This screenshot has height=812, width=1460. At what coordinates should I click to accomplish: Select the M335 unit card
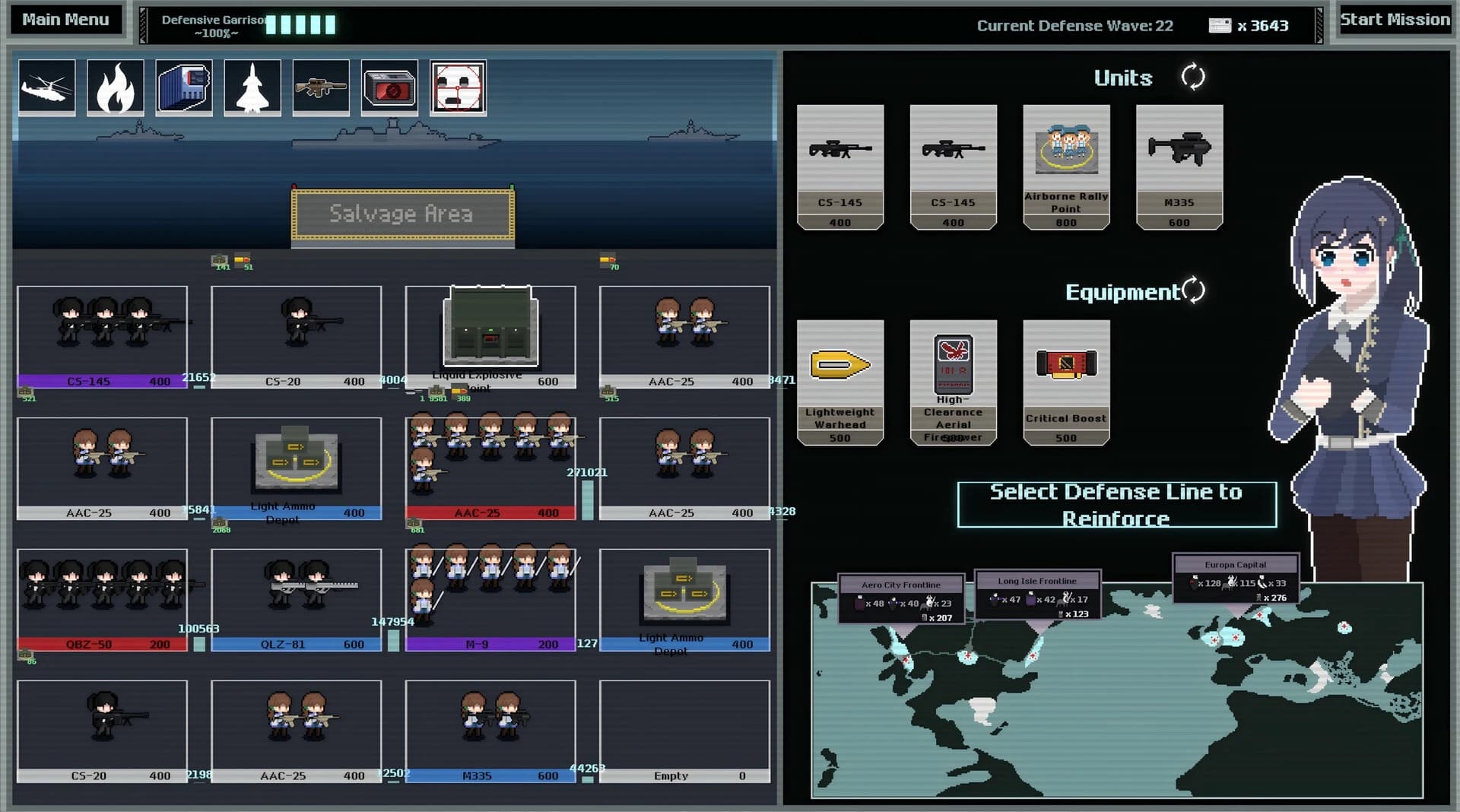click(x=1179, y=166)
